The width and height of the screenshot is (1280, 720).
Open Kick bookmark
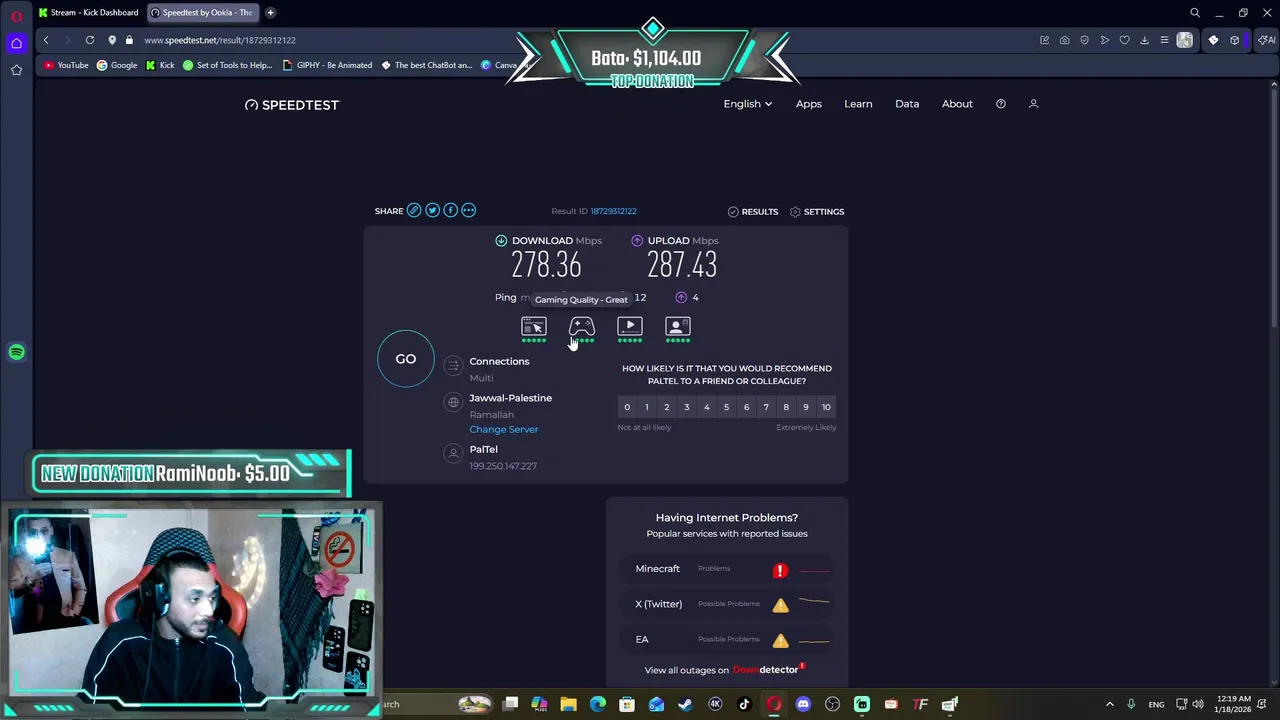coord(160,65)
